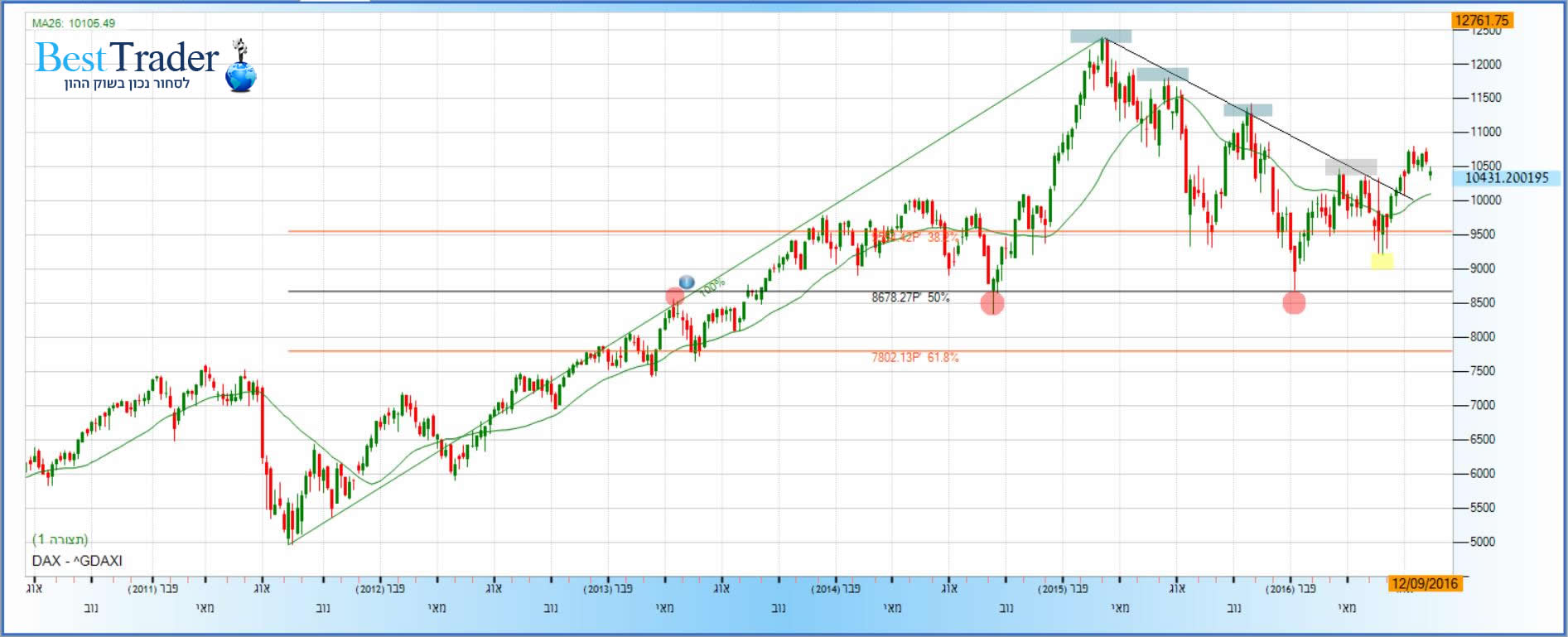The image size is (1568, 637).
Task: Click the 5000 level on the price axis
Action: (x=1482, y=542)
